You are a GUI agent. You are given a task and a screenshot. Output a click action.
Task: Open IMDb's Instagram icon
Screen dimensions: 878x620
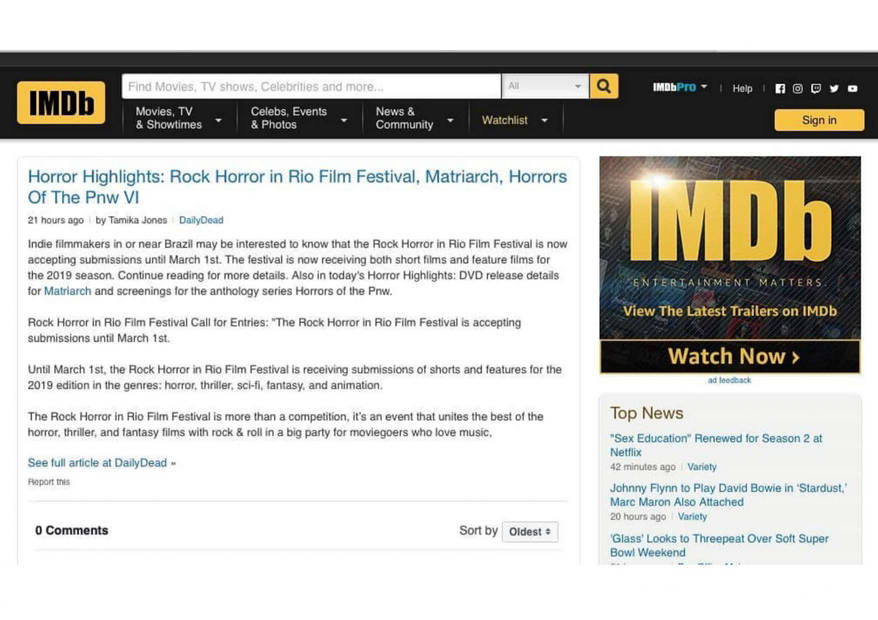click(798, 88)
